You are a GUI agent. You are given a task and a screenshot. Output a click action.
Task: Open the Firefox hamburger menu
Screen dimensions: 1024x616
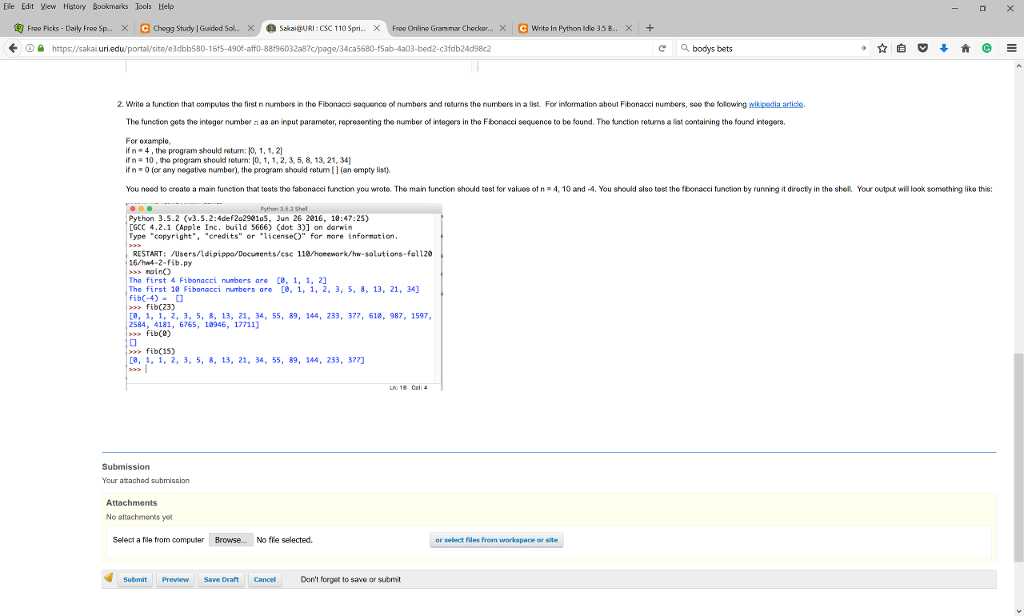pyautogui.click(x=1011, y=48)
